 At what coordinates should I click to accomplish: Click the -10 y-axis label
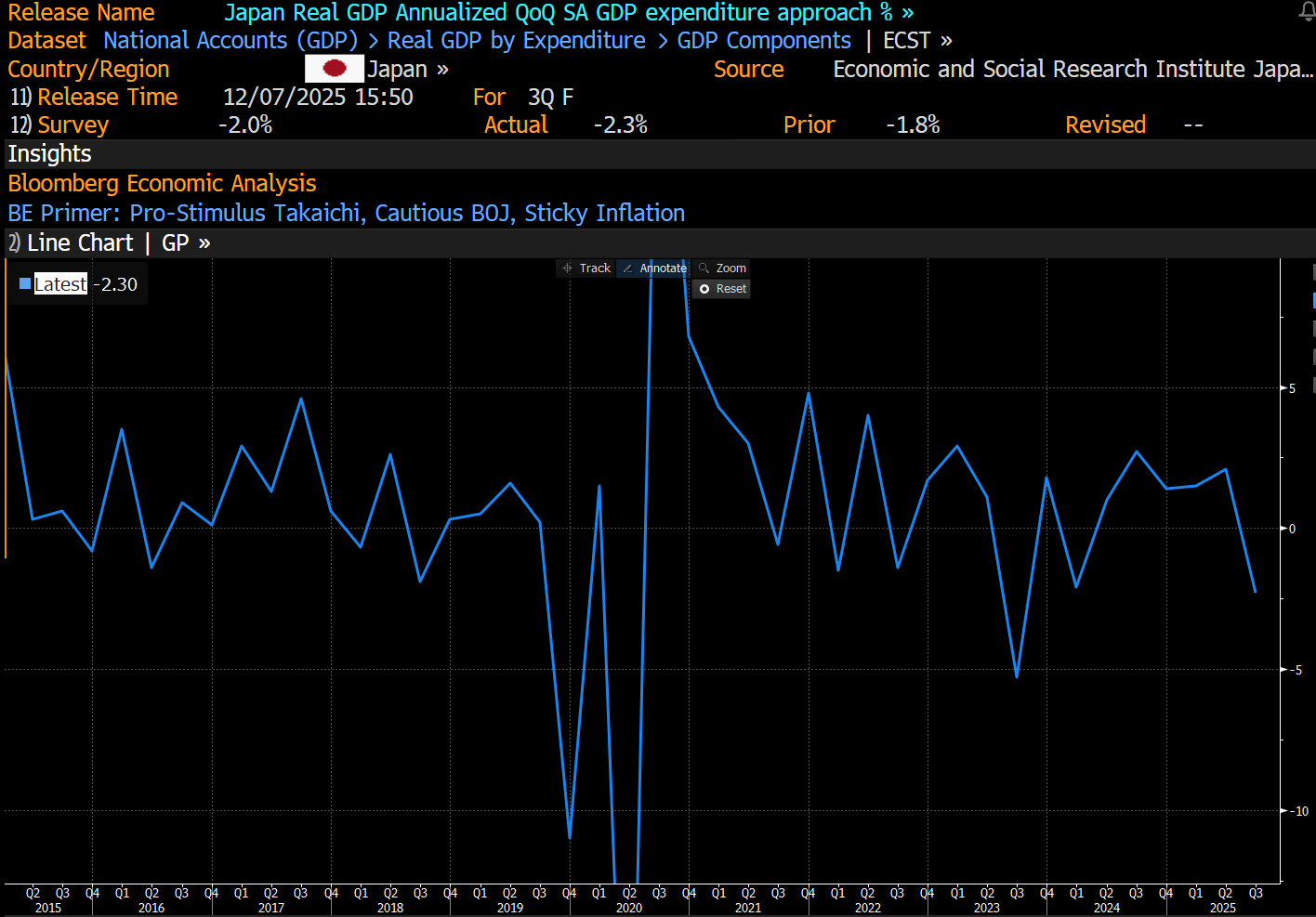[x=1299, y=811]
